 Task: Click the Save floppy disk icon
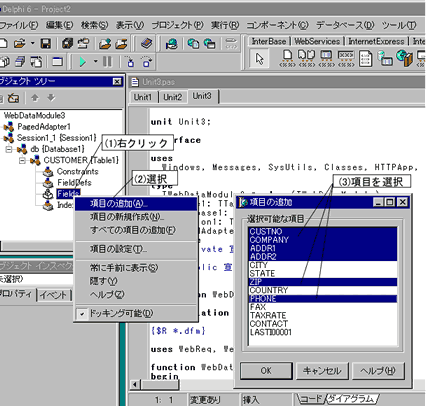pyautogui.click(x=46, y=44)
